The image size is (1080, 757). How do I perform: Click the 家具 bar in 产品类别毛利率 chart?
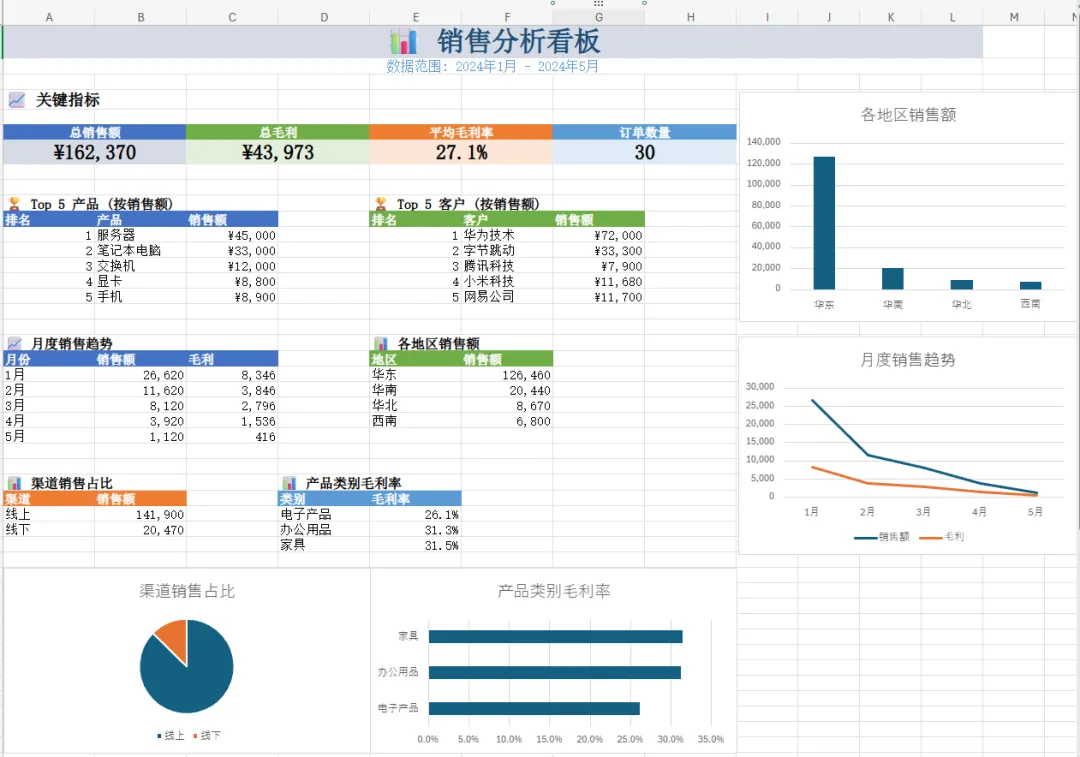click(555, 636)
